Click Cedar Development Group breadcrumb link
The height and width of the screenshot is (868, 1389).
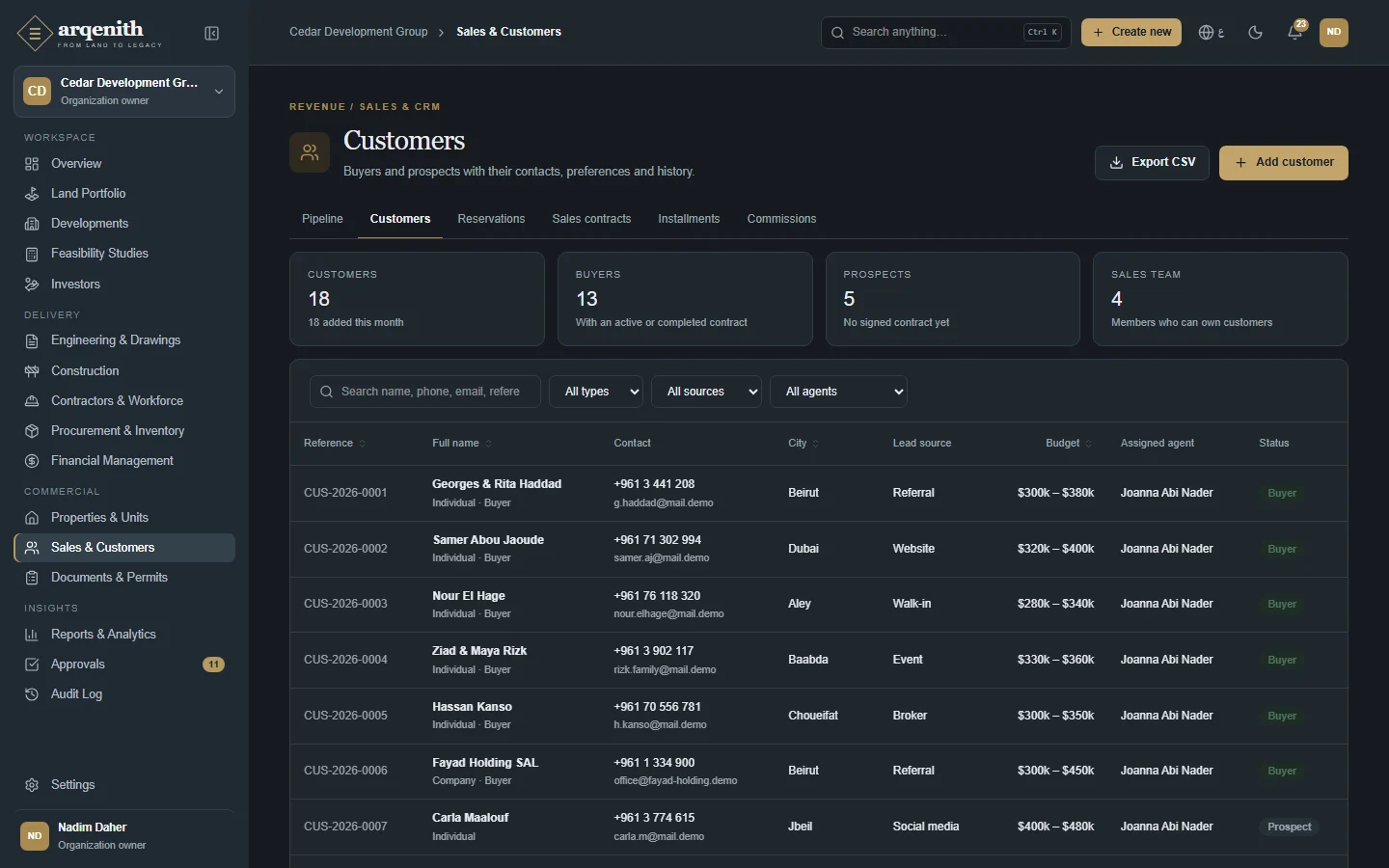359,32
